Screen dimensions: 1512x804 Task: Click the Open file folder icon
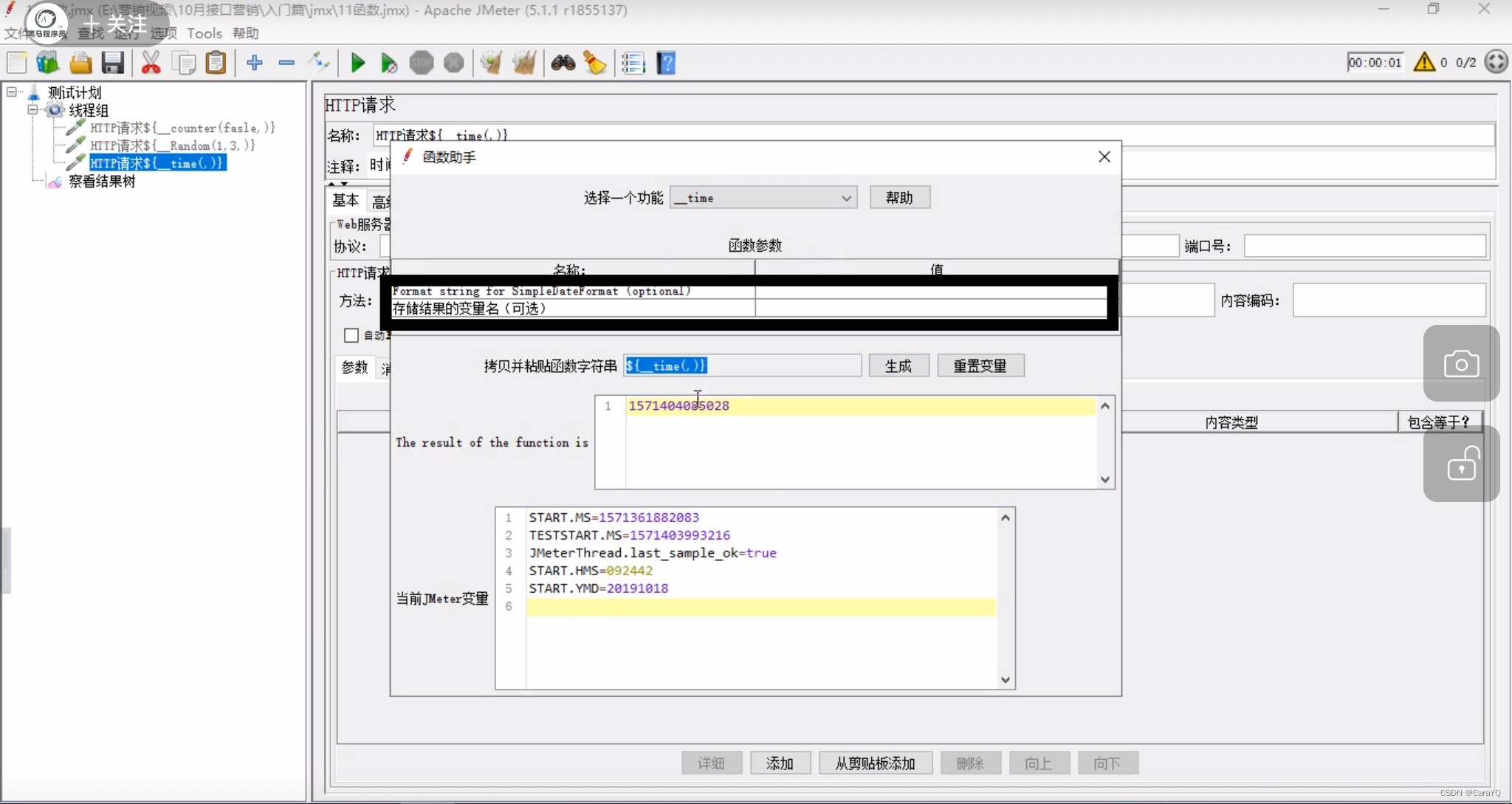80,63
